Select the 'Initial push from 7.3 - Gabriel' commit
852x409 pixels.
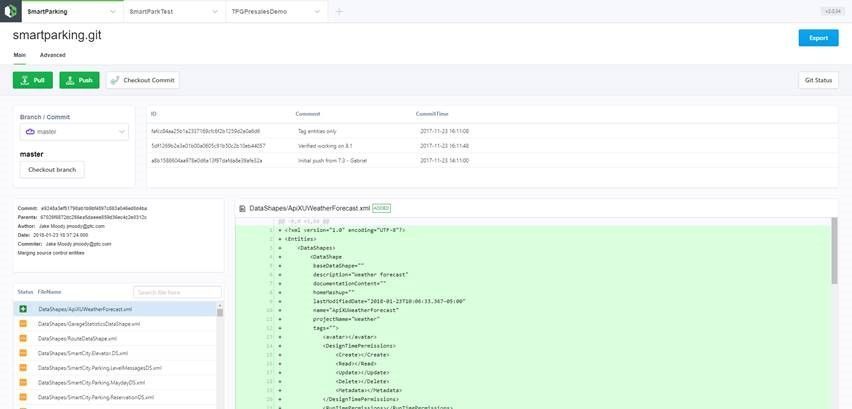pos(492,161)
